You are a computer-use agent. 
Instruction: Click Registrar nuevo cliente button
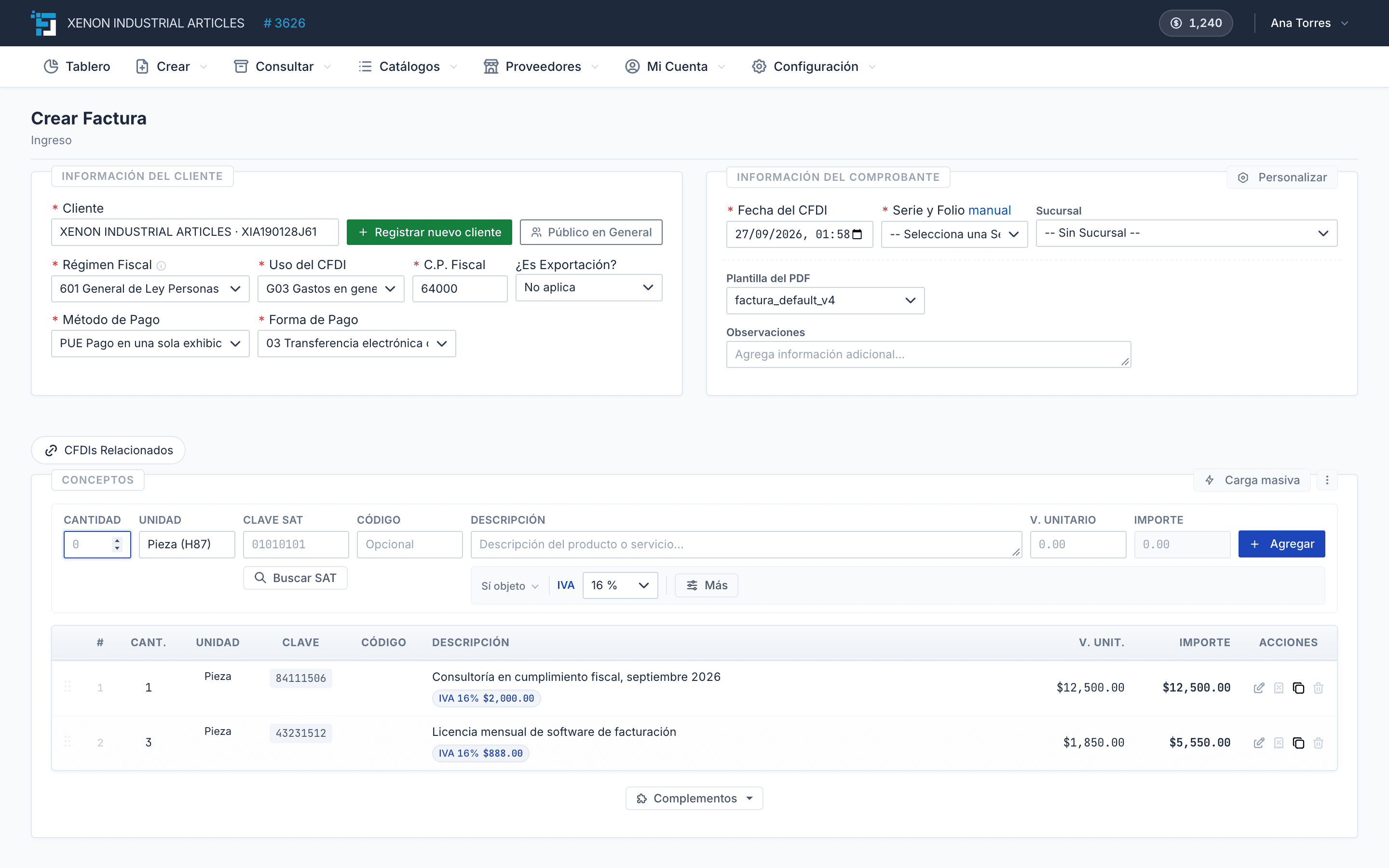point(429,232)
